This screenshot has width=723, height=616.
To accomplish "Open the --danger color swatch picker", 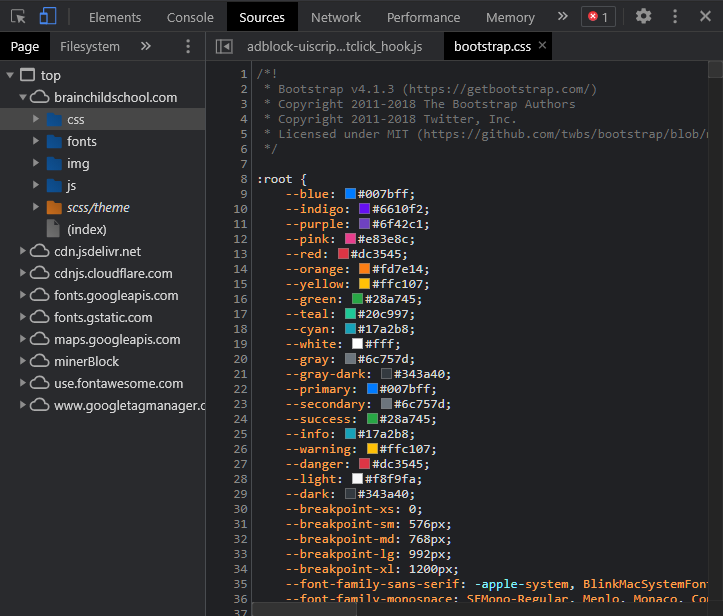I will (x=365, y=464).
